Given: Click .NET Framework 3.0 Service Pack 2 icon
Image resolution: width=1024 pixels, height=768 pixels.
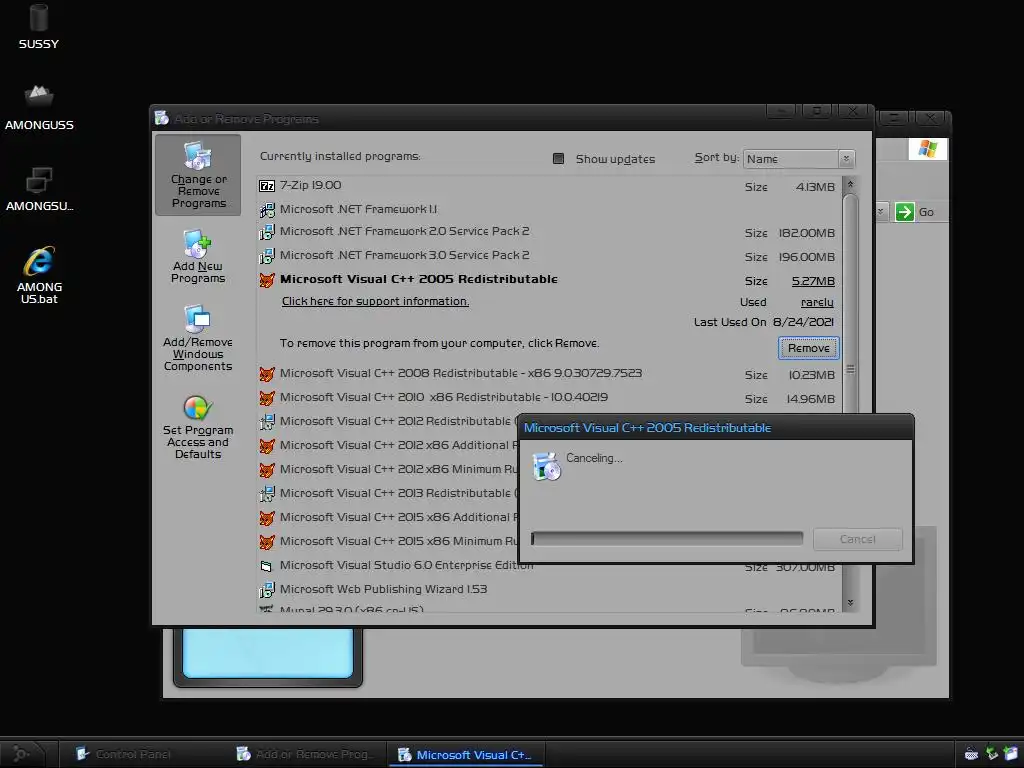Looking at the screenshot, I should (266, 256).
